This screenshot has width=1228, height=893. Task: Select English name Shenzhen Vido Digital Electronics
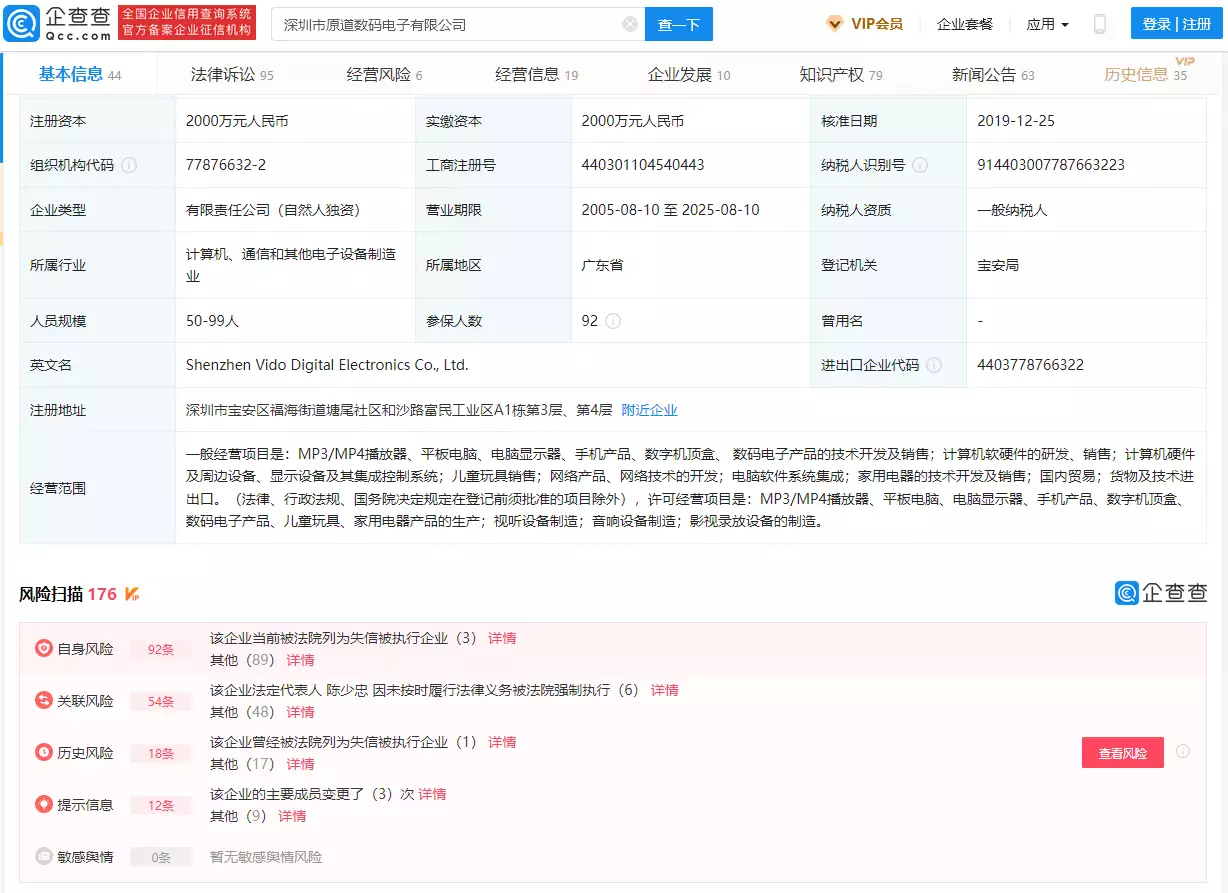click(x=327, y=365)
